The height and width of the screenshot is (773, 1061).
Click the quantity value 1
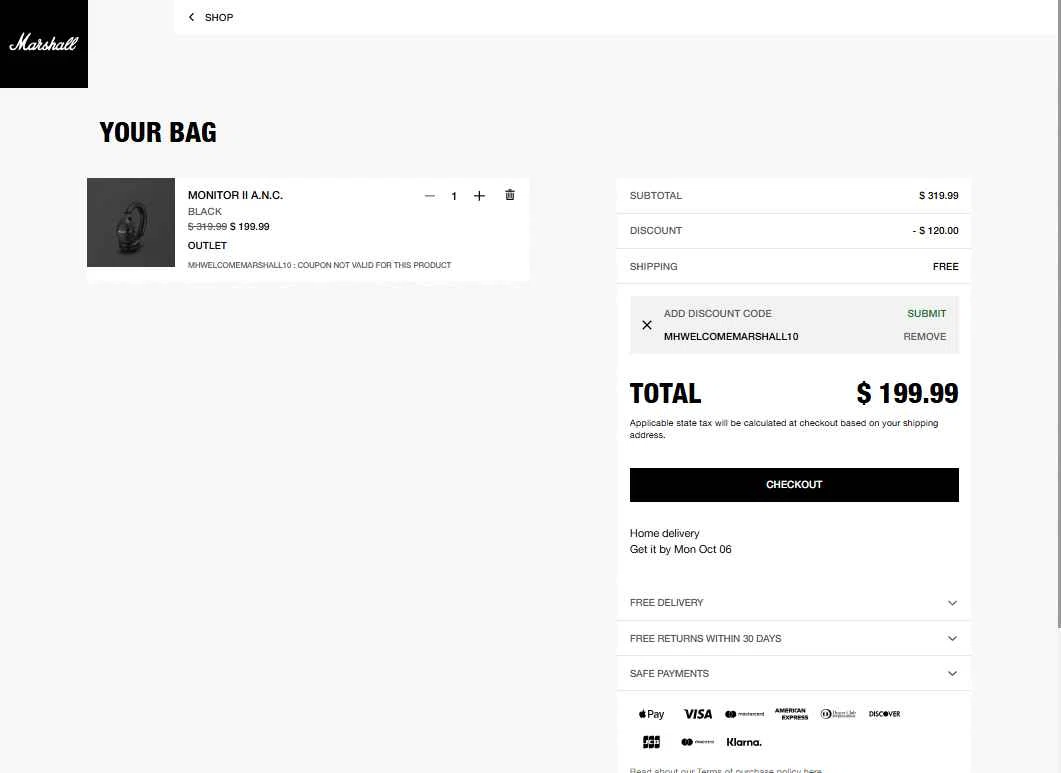pos(454,196)
